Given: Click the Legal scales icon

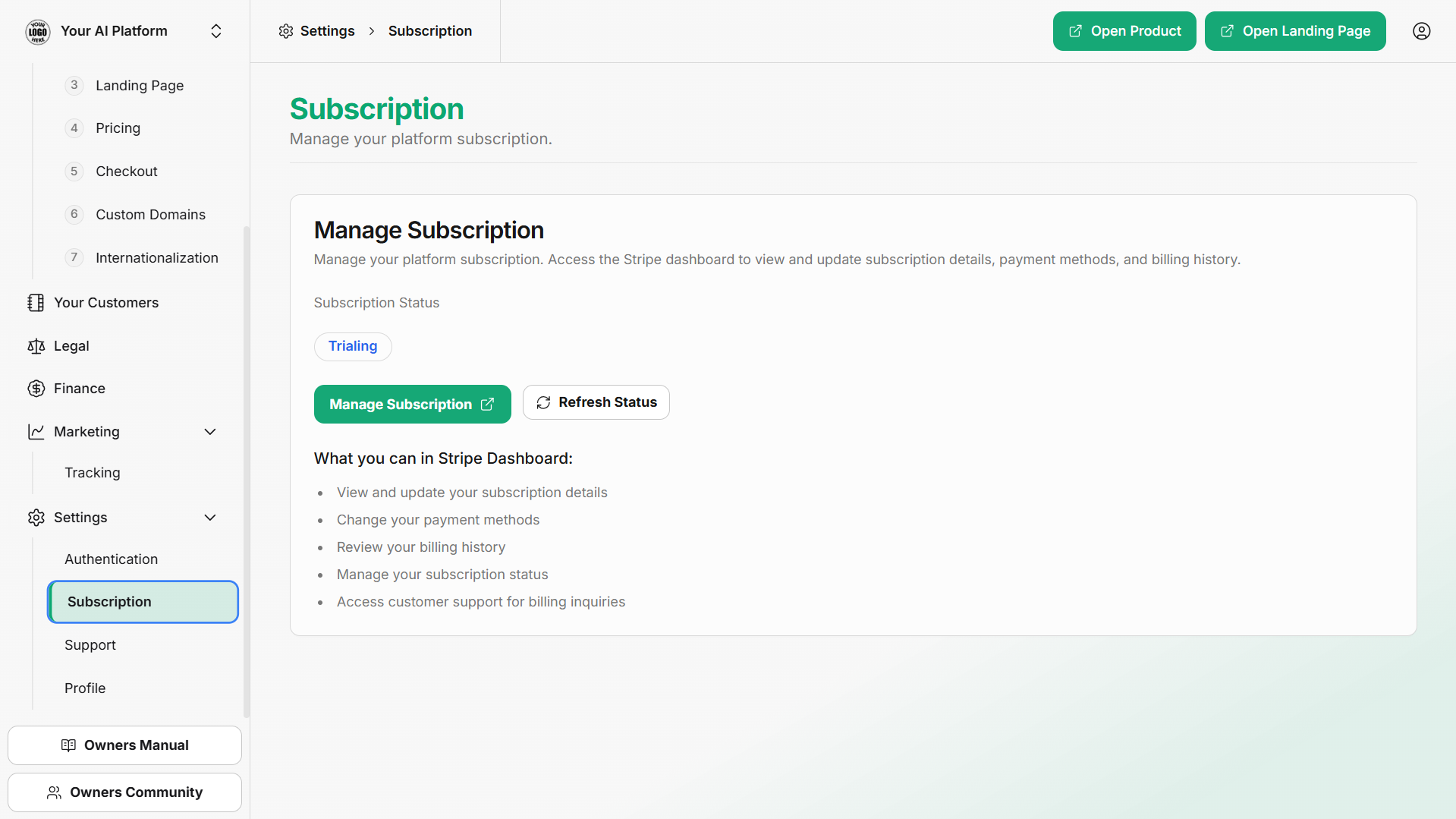Looking at the screenshot, I should coord(36,346).
